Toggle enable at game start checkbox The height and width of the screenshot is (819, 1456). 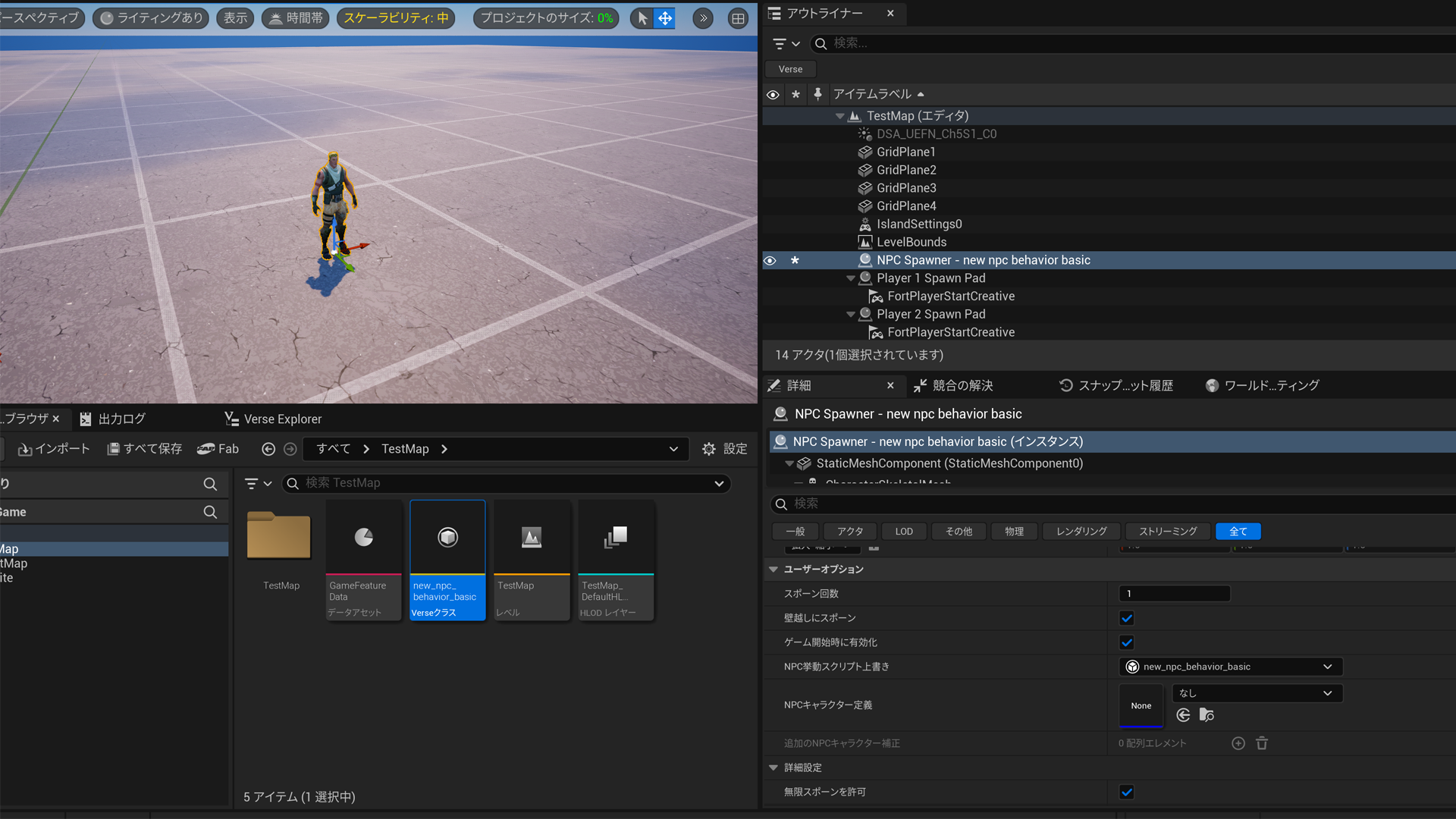click(1127, 642)
